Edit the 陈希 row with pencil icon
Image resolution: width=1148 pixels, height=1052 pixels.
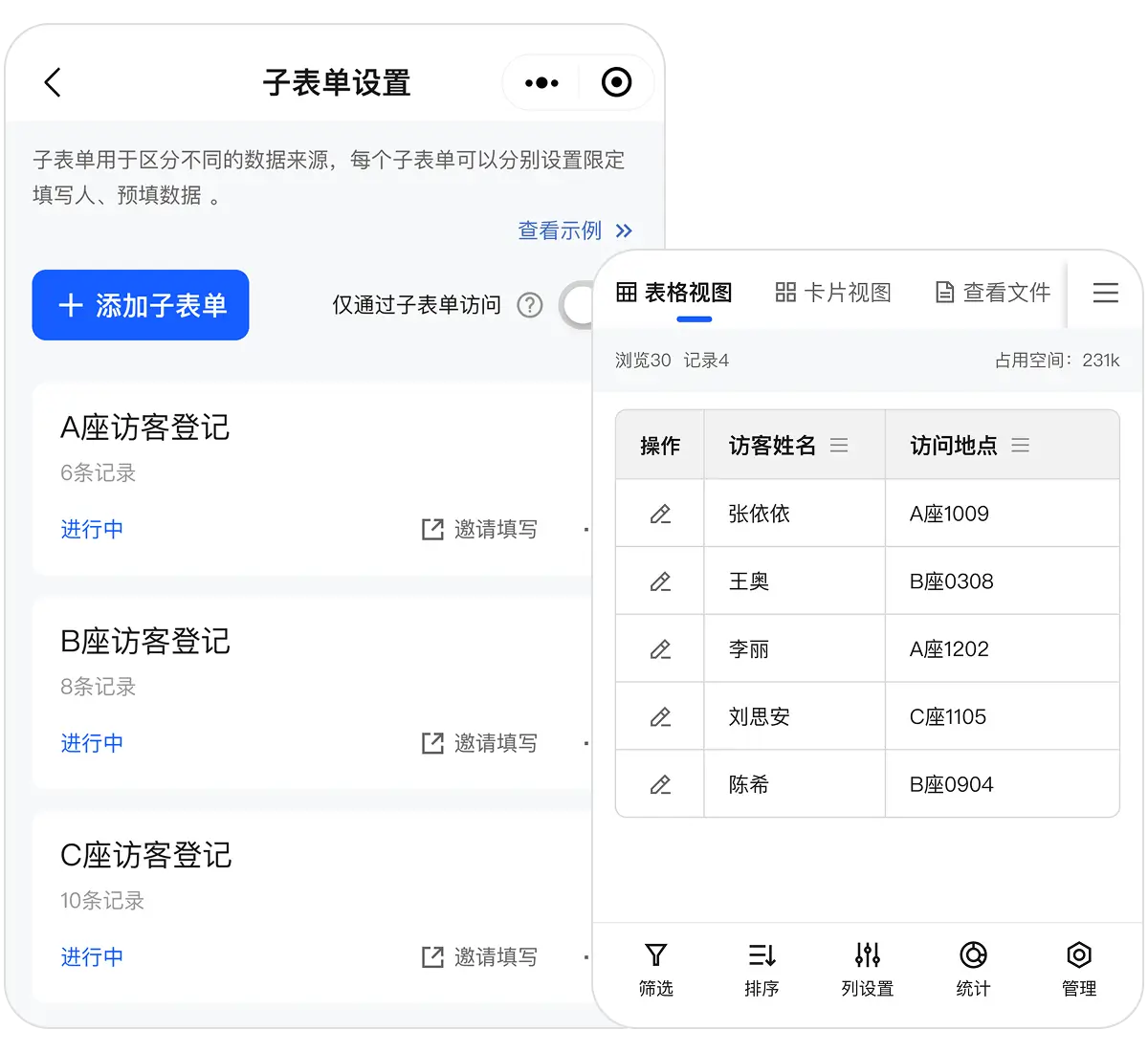coord(660,784)
